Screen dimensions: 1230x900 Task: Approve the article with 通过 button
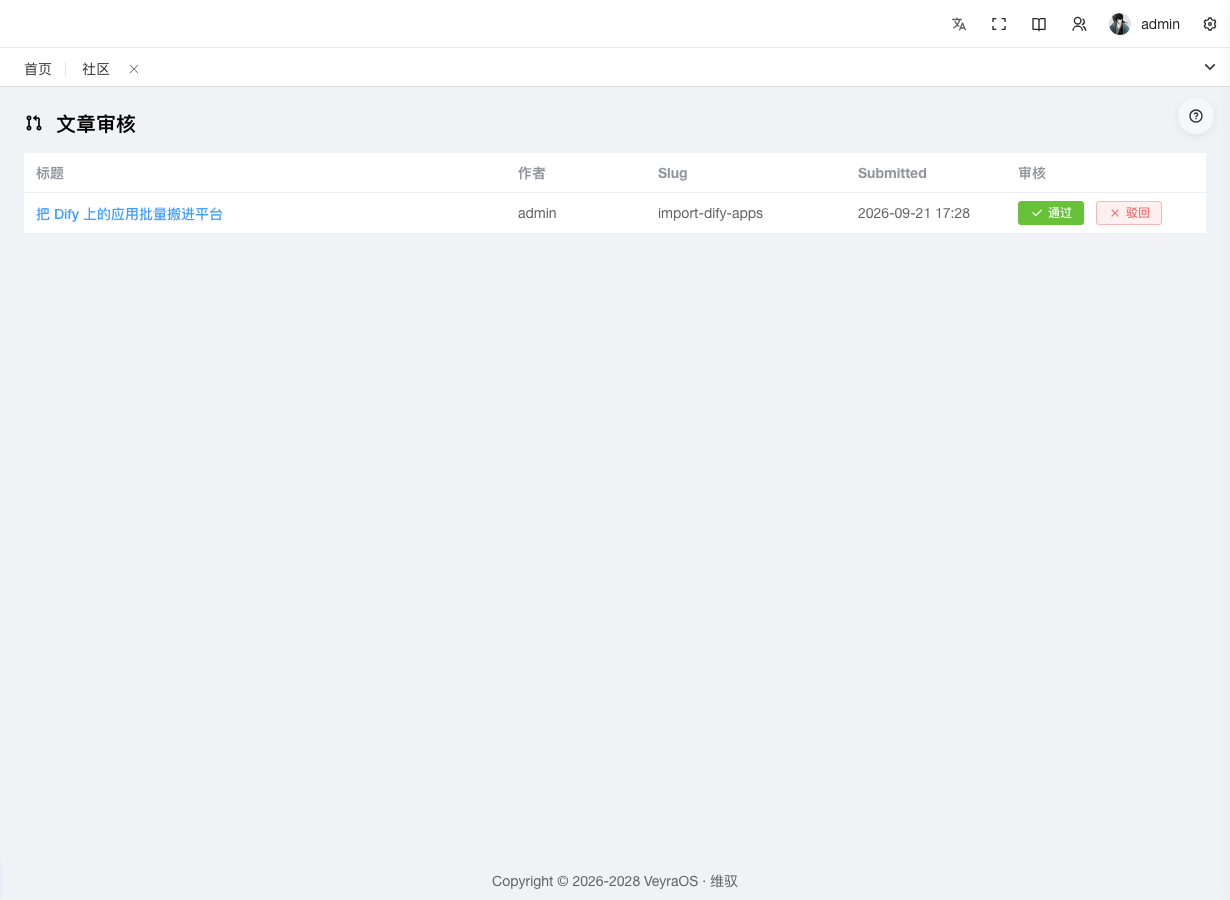coord(1051,213)
